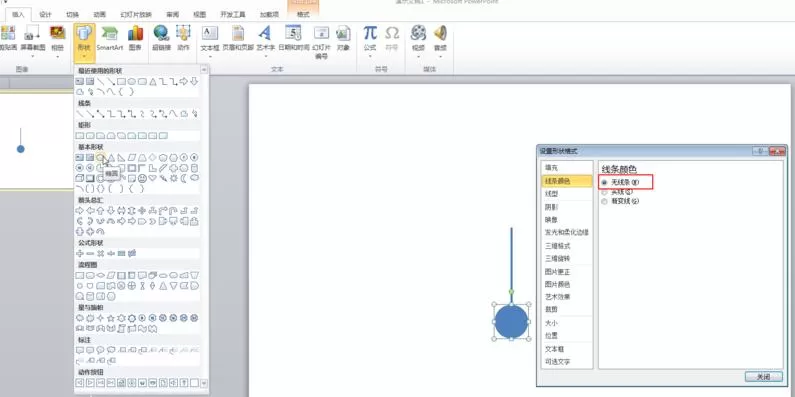Switch to the 插入 Insert tab
The image size is (795, 397).
18,15
